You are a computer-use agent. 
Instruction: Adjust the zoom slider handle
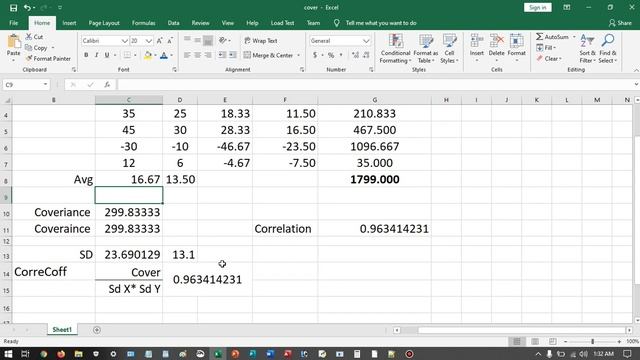(592, 341)
